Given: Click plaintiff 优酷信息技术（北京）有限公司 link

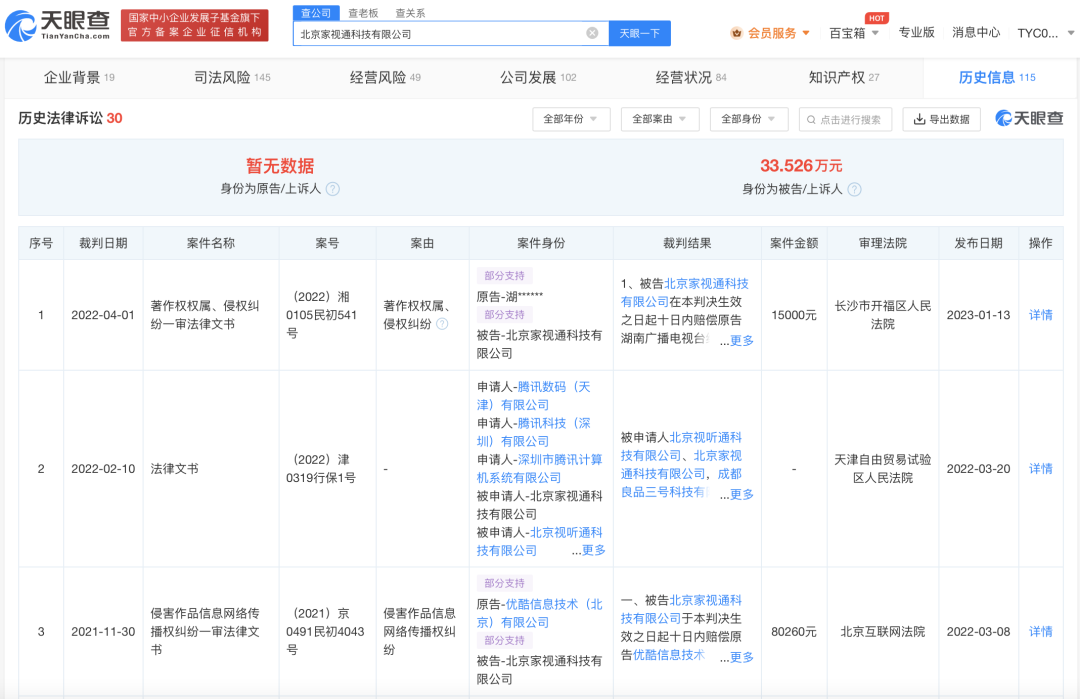Looking at the screenshot, I should pyautogui.click(x=540, y=613).
